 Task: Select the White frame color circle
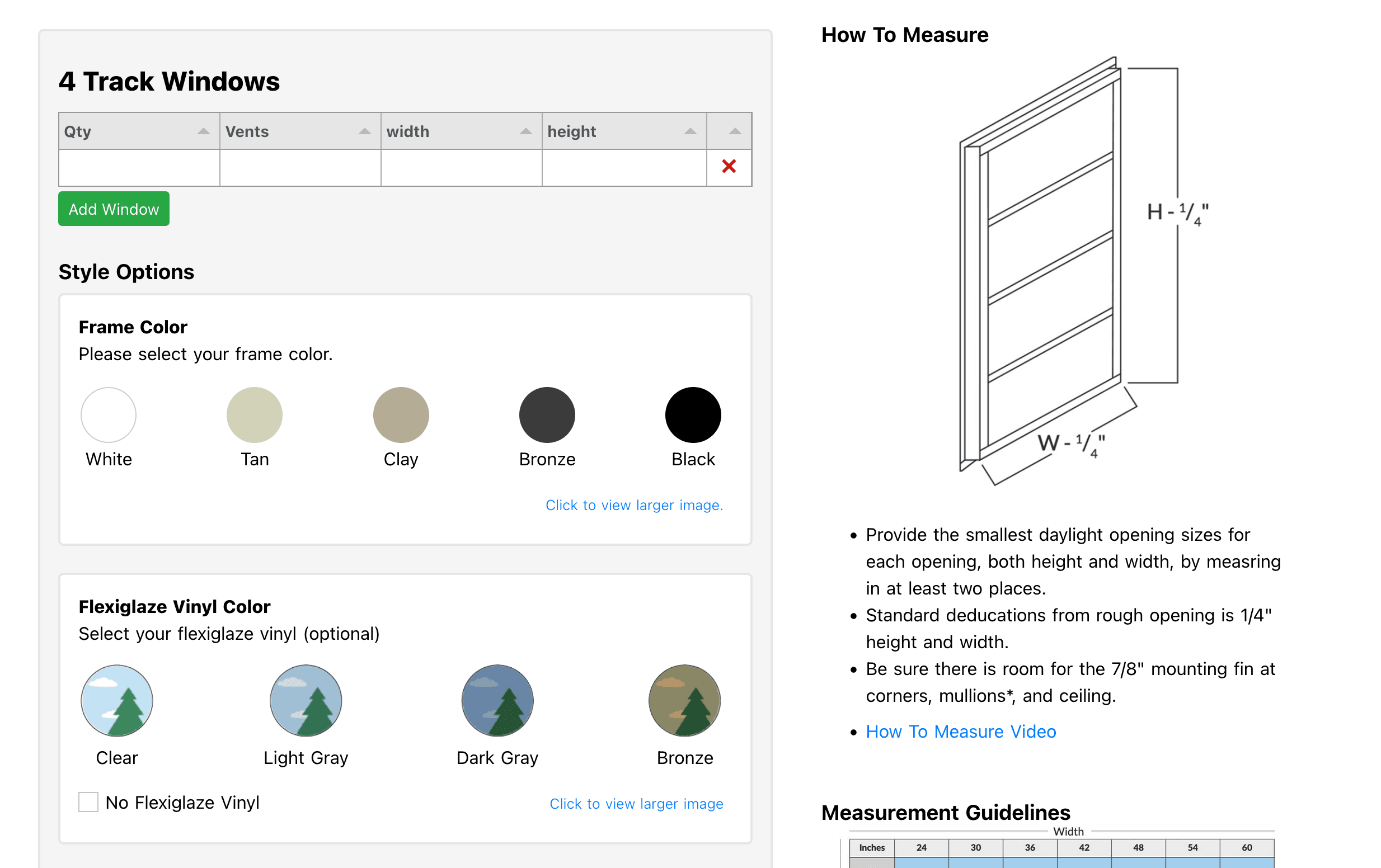[x=109, y=414]
